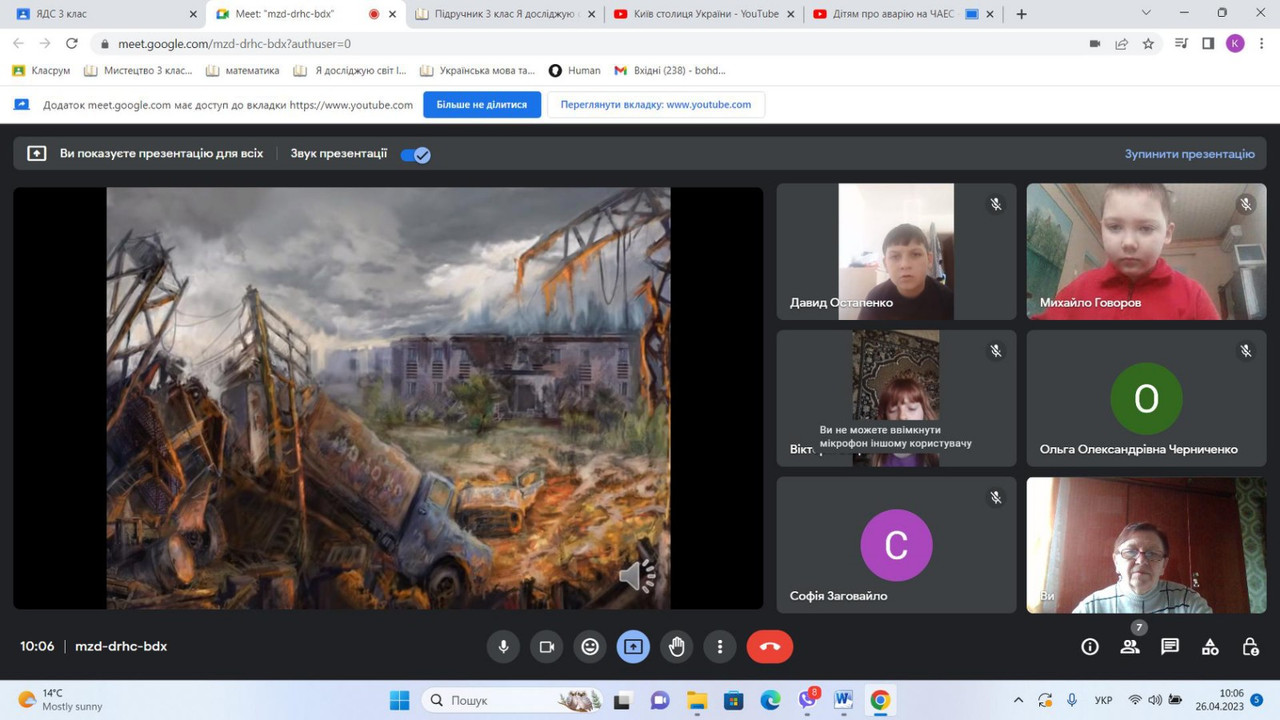Select Давид Остапенко video tile
This screenshot has height=720, width=1280.
896,251
